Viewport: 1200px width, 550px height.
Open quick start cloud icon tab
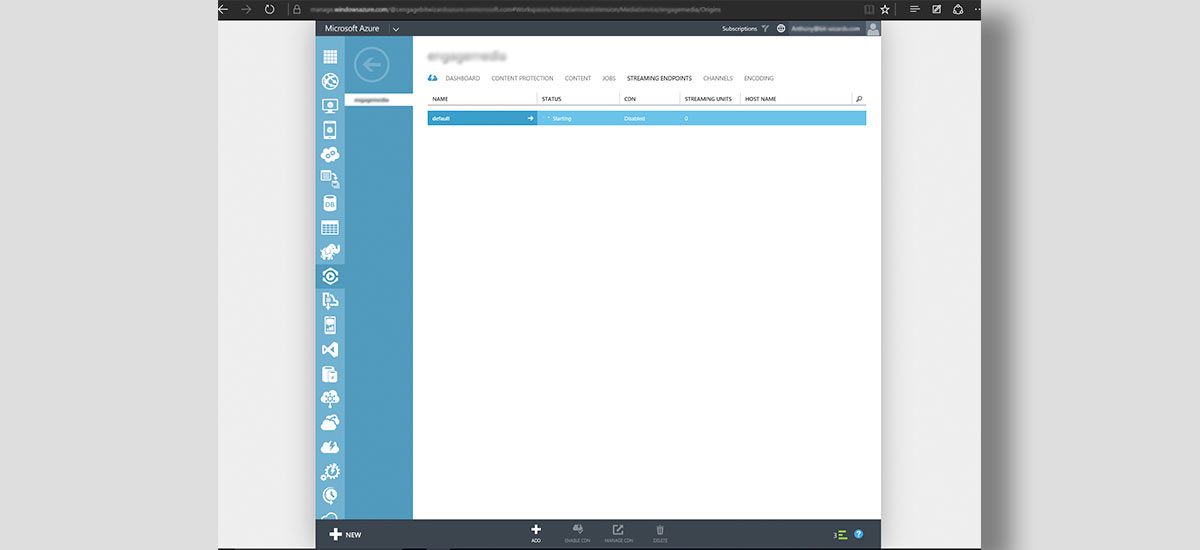(432, 78)
